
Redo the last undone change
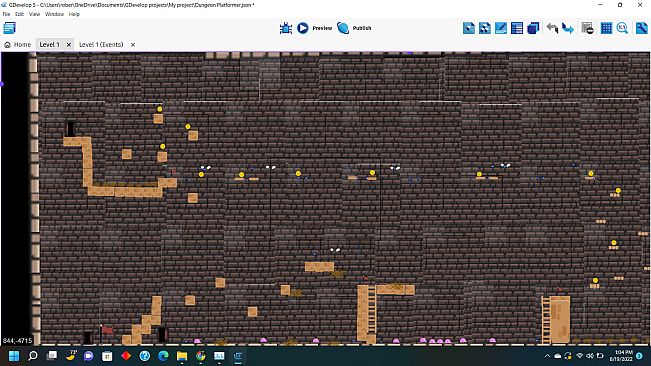tap(568, 28)
